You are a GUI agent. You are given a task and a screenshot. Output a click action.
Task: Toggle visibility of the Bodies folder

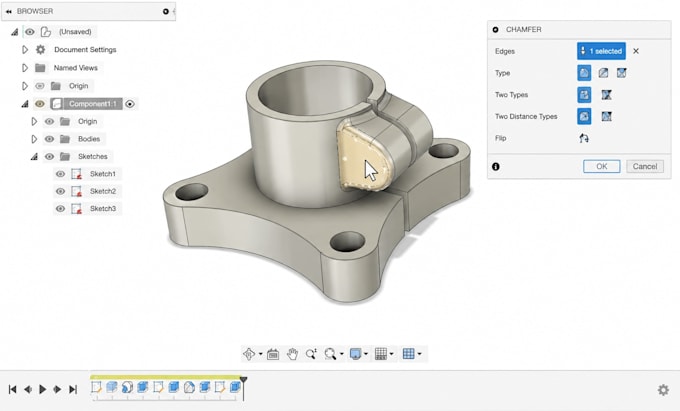(49, 139)
